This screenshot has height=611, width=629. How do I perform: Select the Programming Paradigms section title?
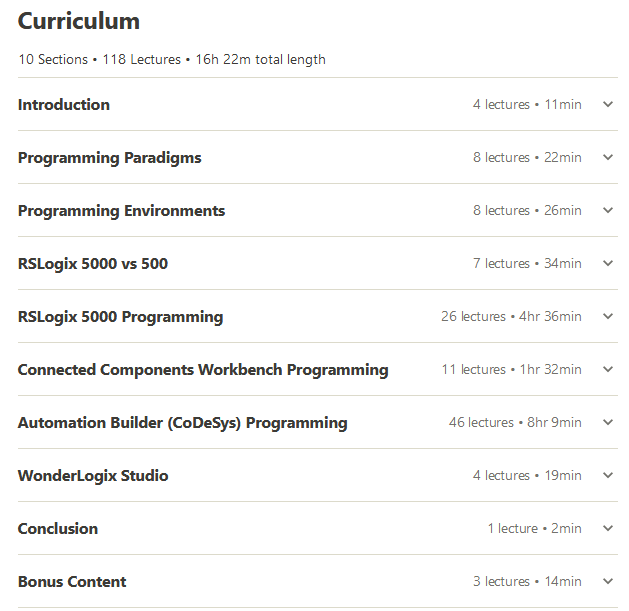(x=109, y=157)
